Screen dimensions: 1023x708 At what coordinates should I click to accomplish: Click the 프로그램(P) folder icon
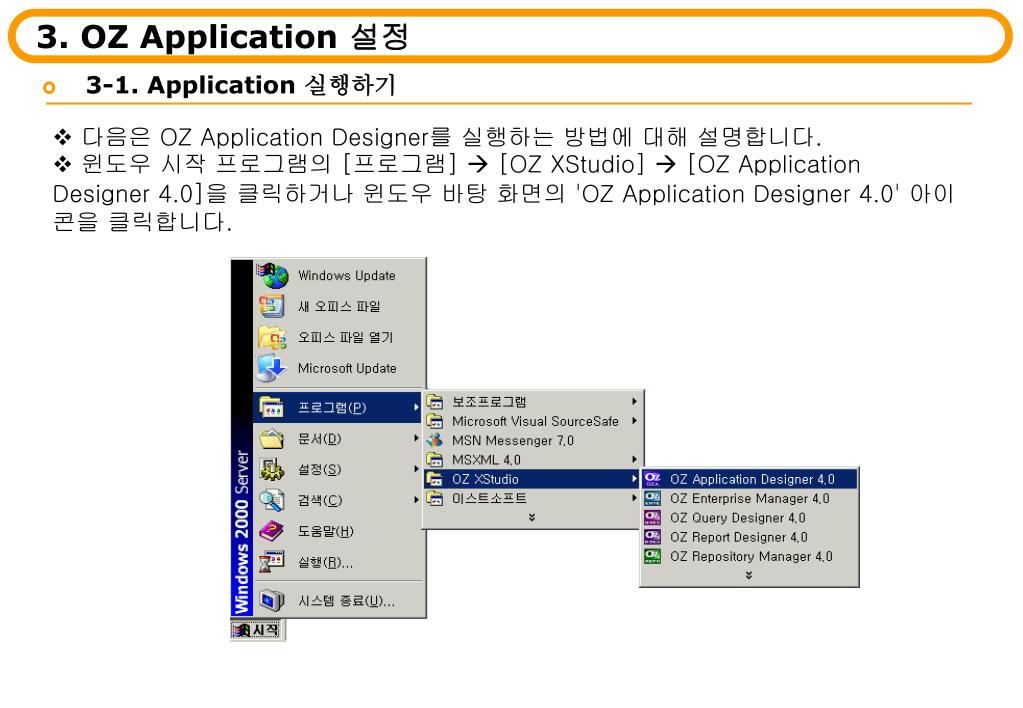coord(271,407)
